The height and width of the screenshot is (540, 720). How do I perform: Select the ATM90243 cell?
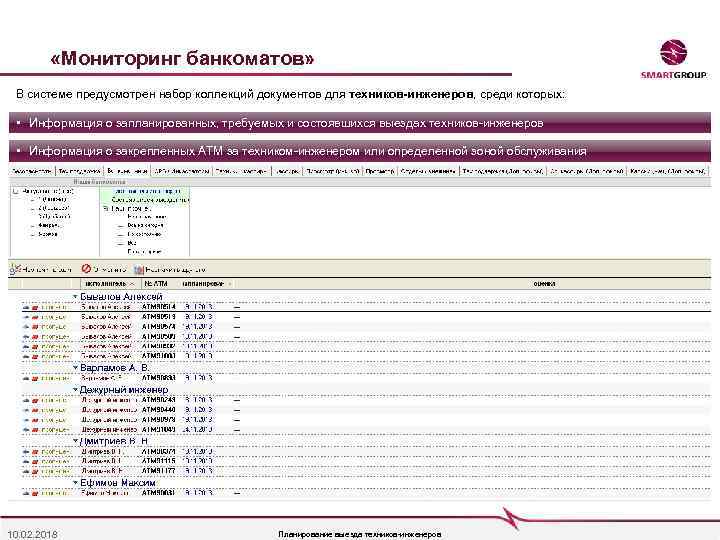click(158, 400)
